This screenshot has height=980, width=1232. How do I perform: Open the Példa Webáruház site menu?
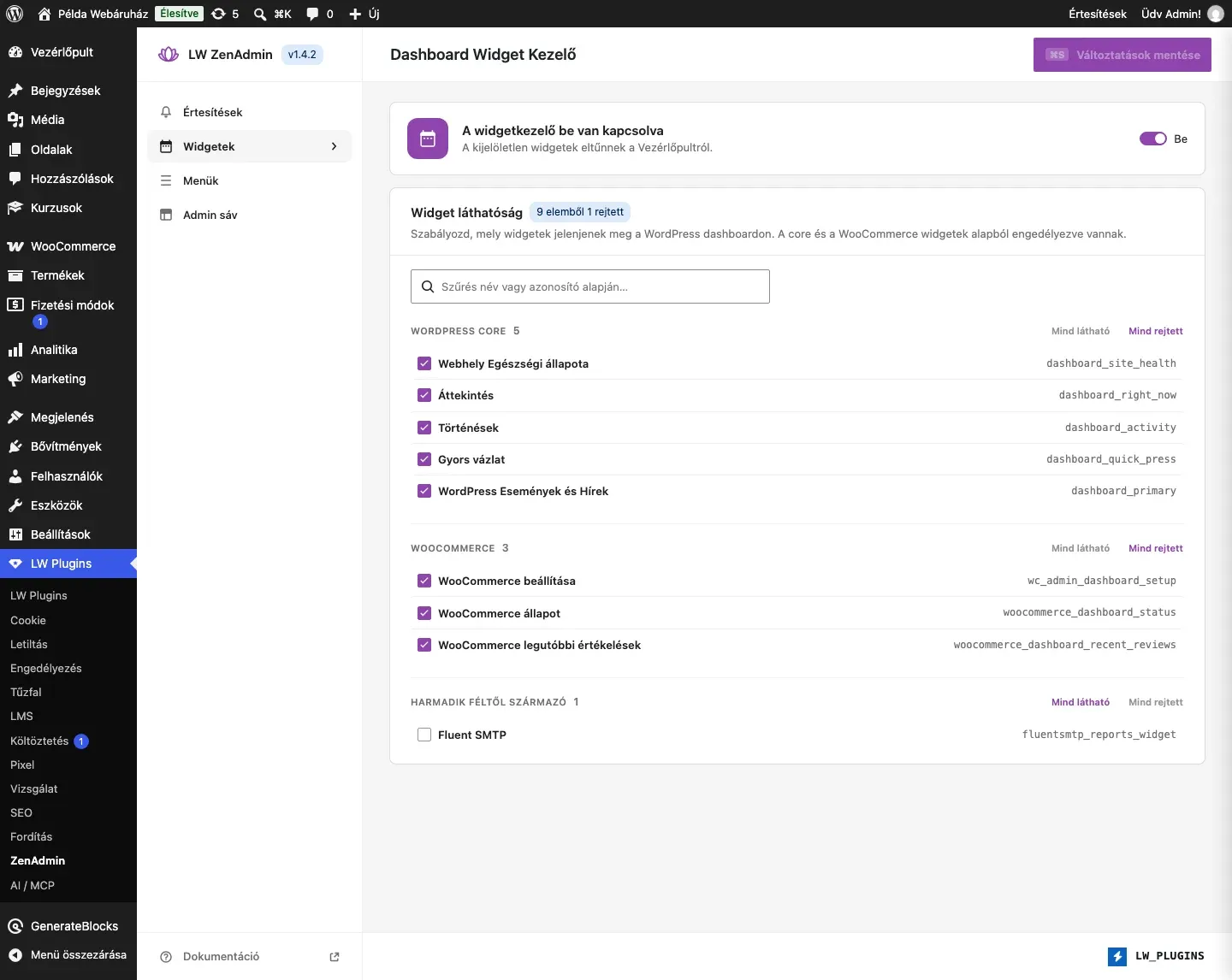coord(92,14)
